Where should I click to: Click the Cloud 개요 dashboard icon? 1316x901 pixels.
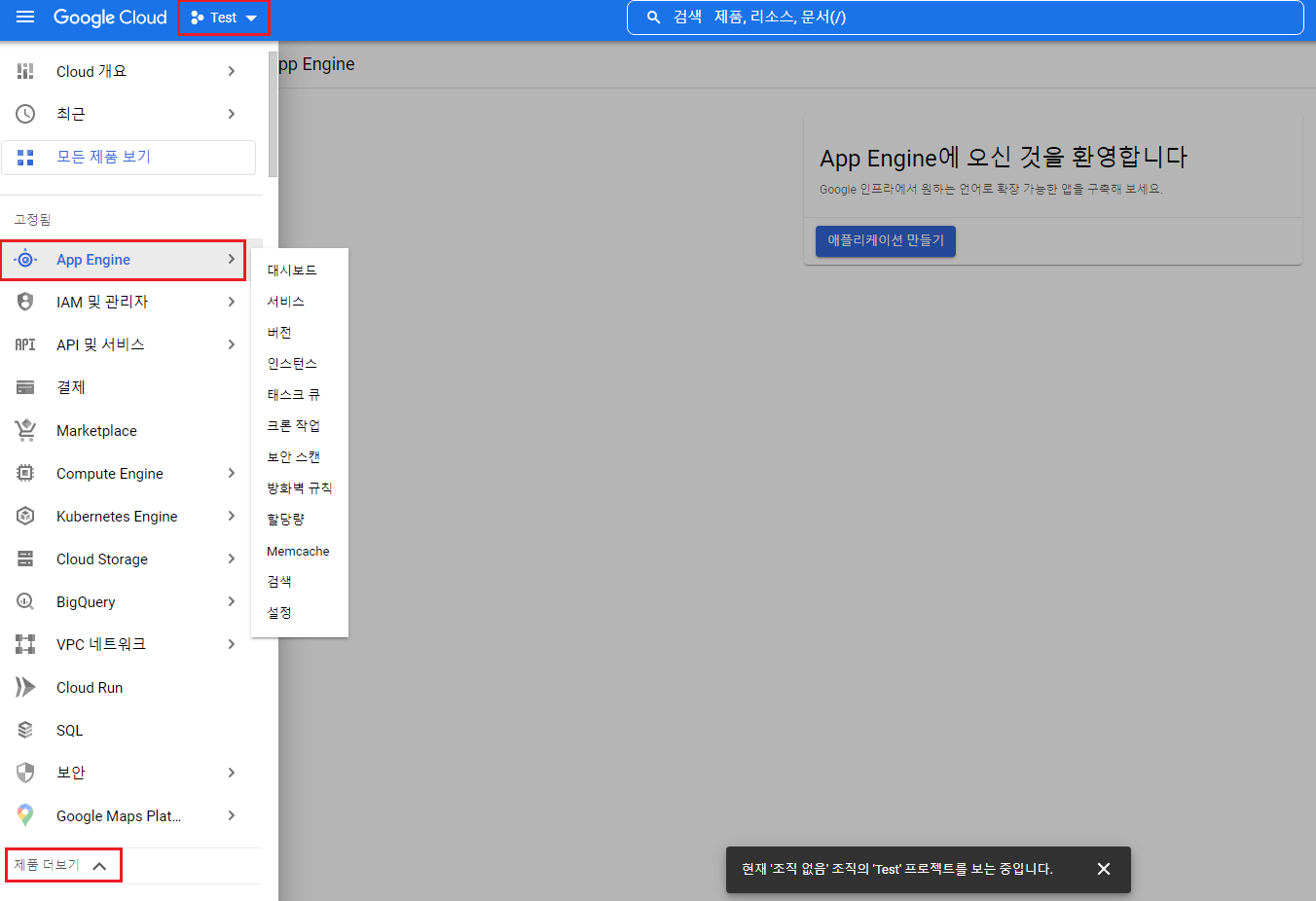coord(25,71)
